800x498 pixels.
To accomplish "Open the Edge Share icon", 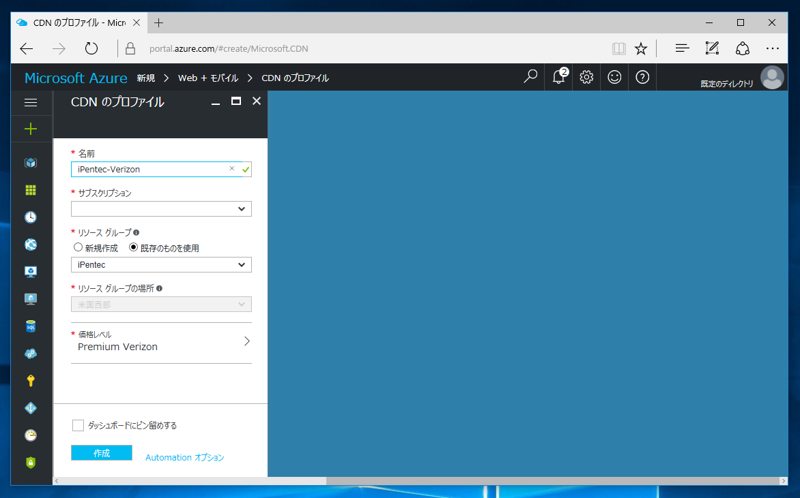I will pos(742,48).
